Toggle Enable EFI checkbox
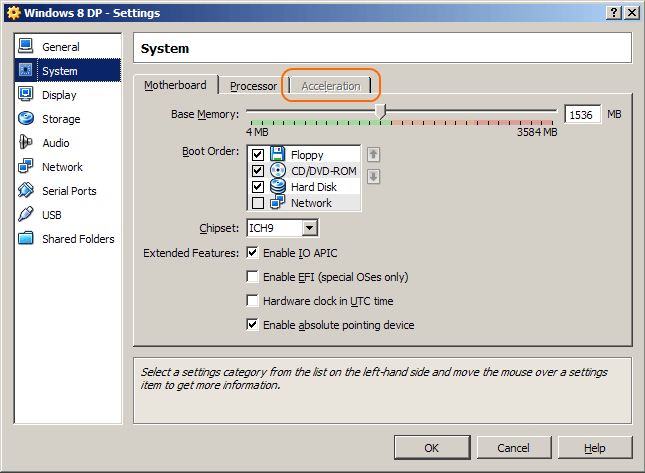The width and height of the screenshot is (645, 473). click(x=253, y=277)
